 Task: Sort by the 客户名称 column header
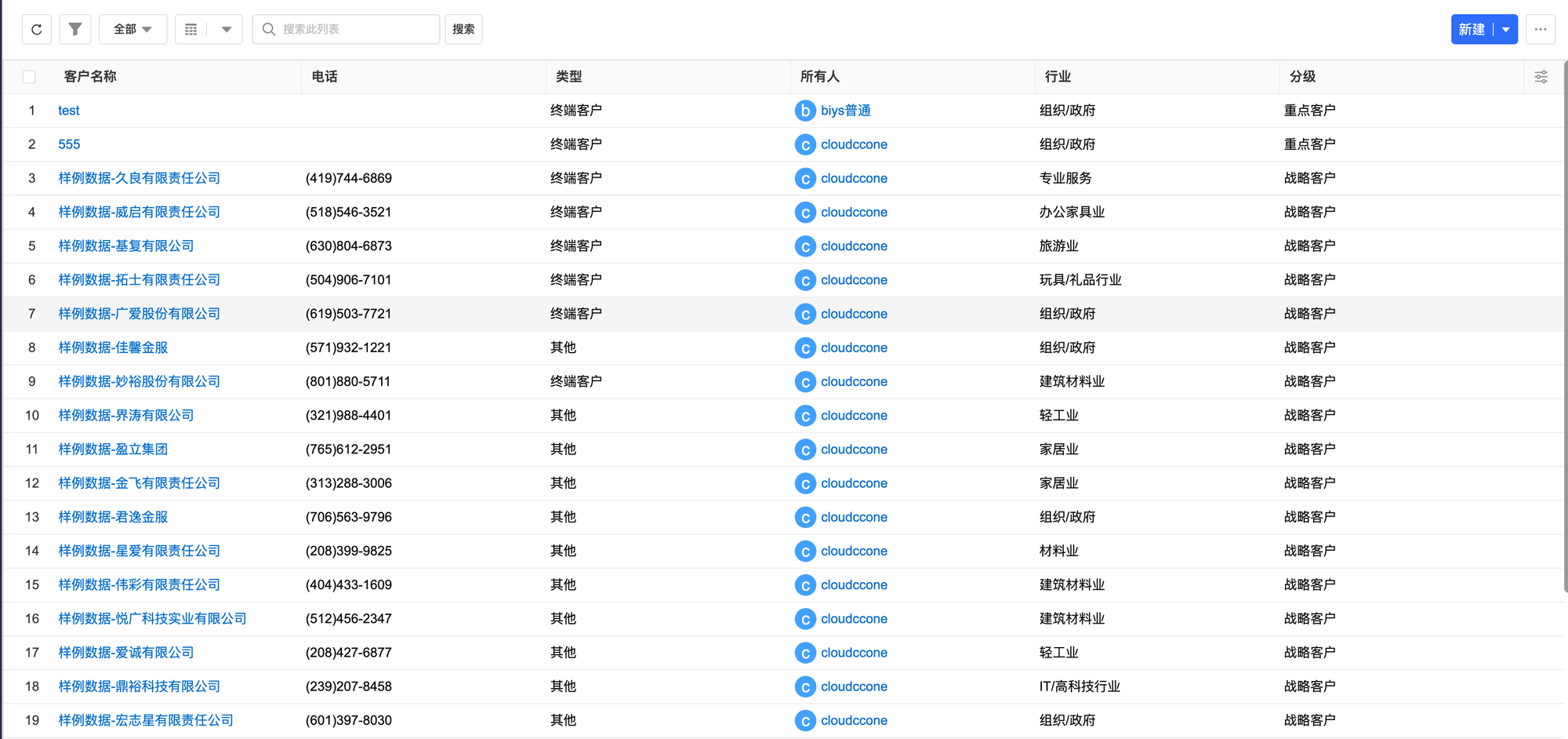point(90,77)
